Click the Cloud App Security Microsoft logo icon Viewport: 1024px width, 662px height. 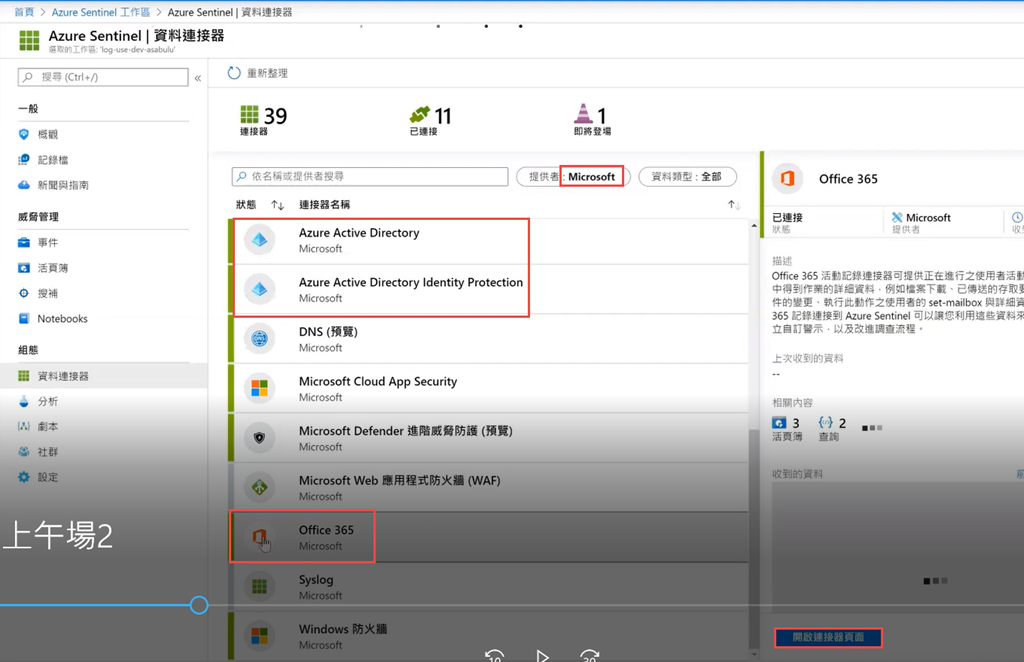(x=259, y=388)
